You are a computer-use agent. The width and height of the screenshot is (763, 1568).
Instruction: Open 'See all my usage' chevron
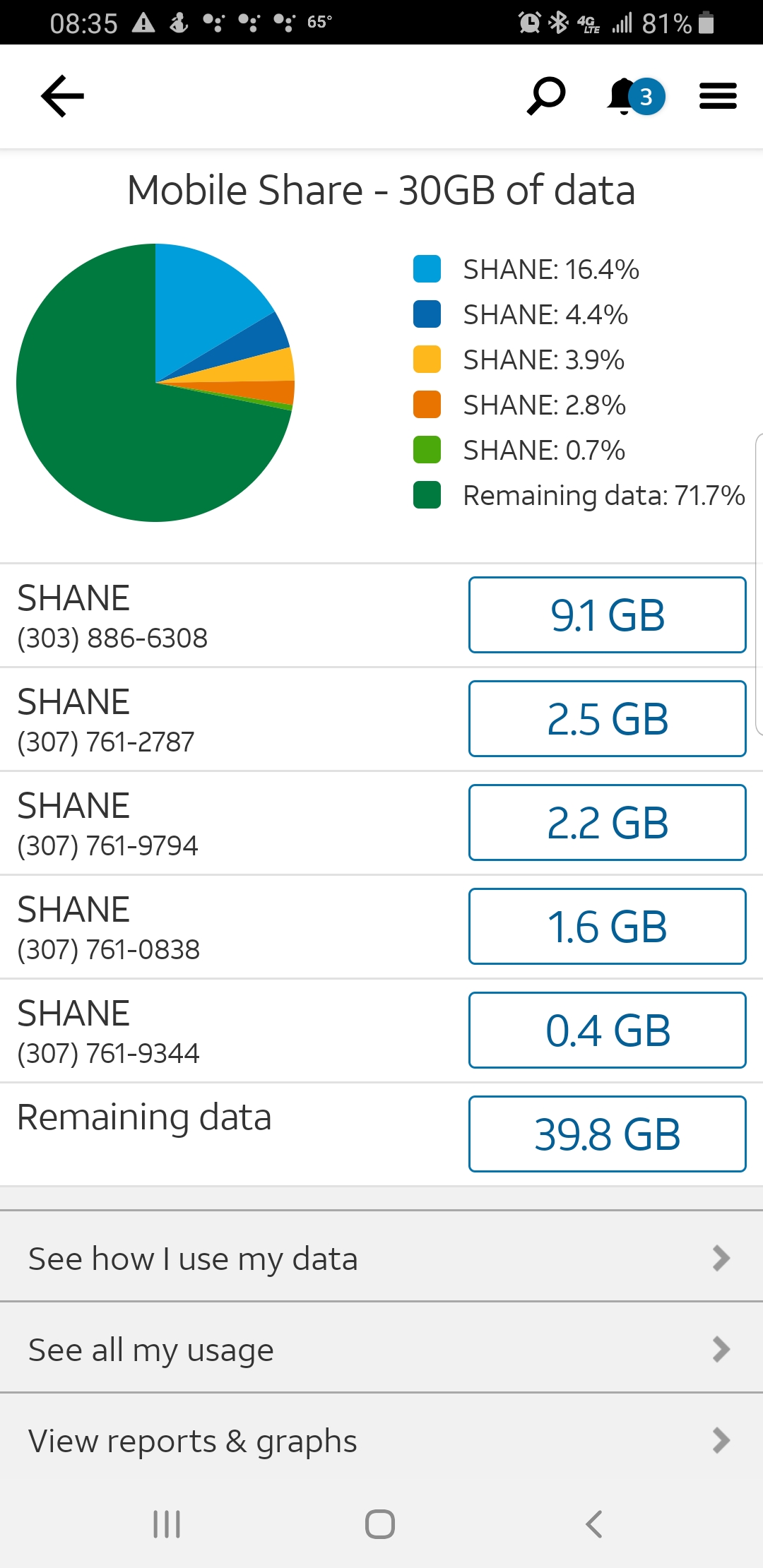pyautogui.click(x=721, y=1349)
